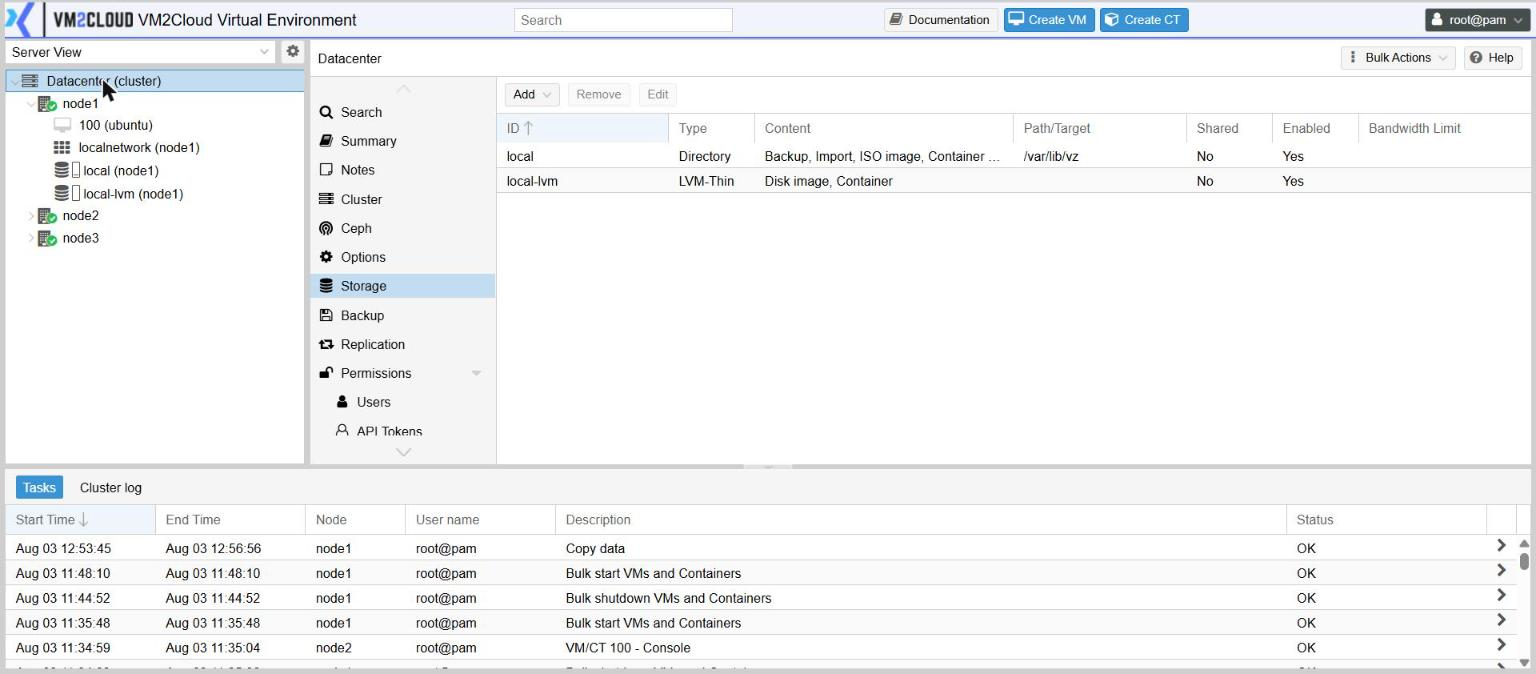
Task: Open the root@pam user menu
Action: (1476, 19)
